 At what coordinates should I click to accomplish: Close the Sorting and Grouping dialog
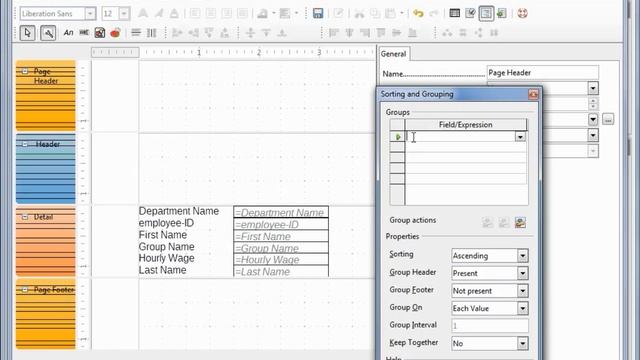pyautogui.click(x=533, y=94)
